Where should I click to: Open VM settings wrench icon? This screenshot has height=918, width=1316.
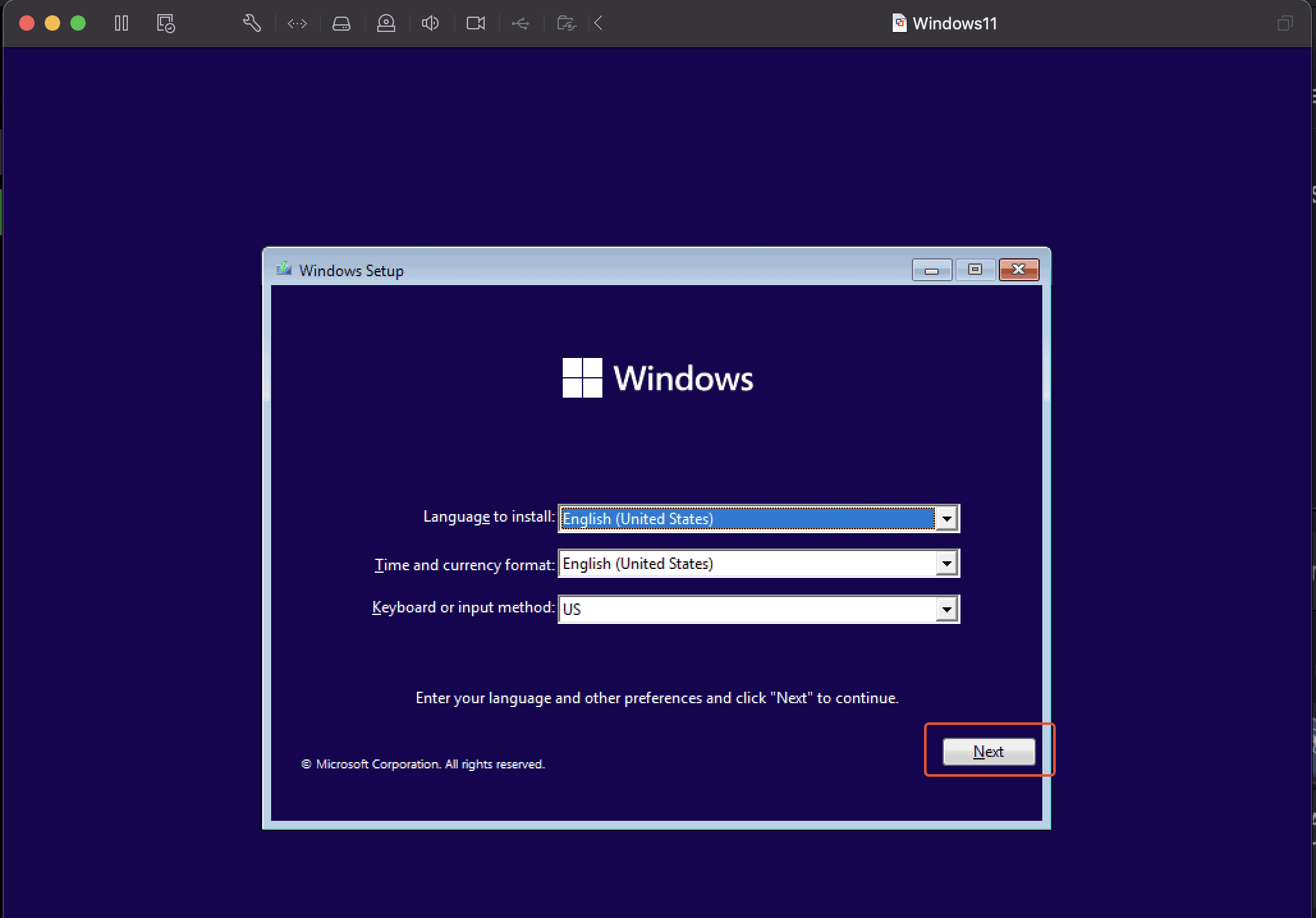(252, 24)
